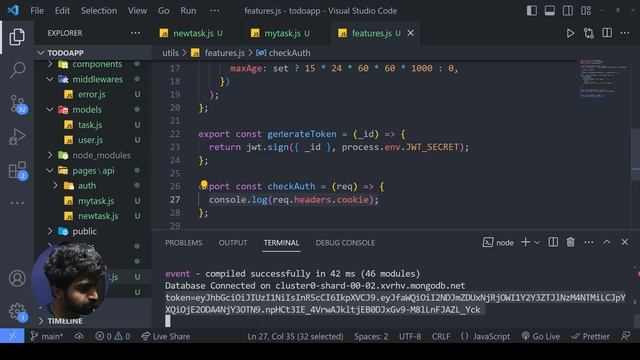
Task: Run the file with the play icon
Action: tap(570, 33)
